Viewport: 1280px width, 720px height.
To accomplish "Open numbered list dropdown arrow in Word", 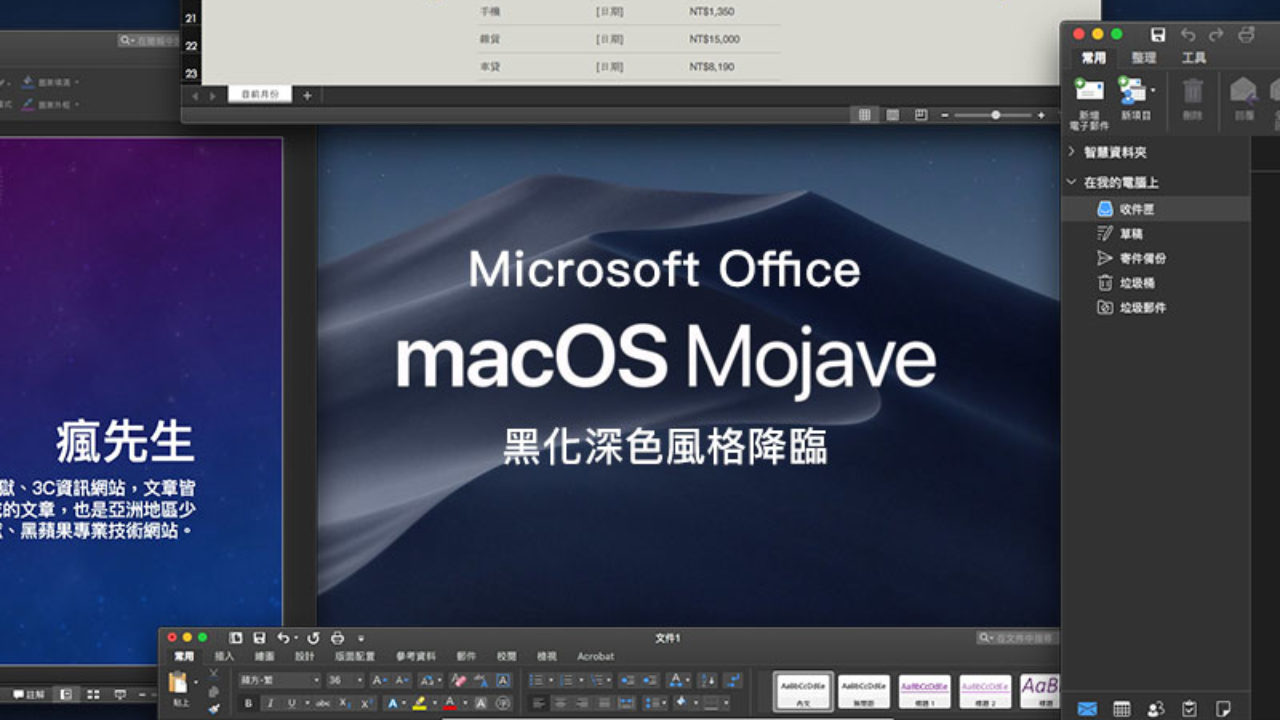I will [x=580, y=680].
